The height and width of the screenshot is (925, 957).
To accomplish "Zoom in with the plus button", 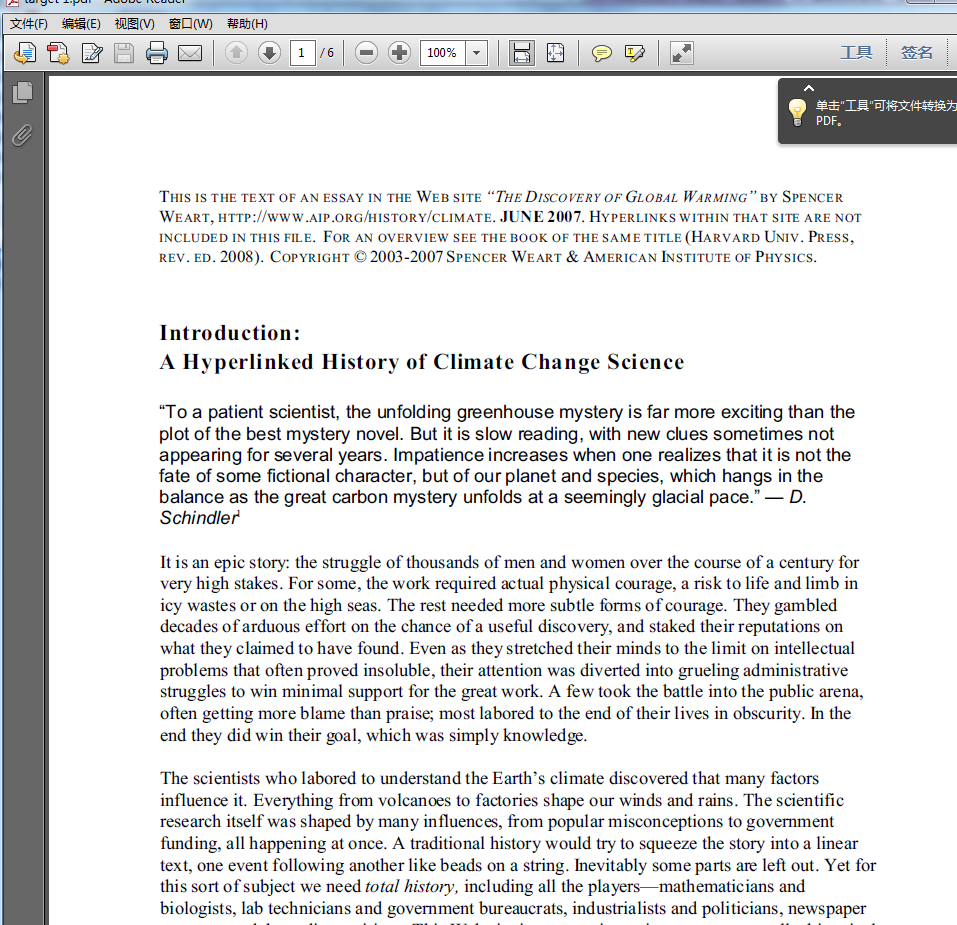I will pos(399,52).
